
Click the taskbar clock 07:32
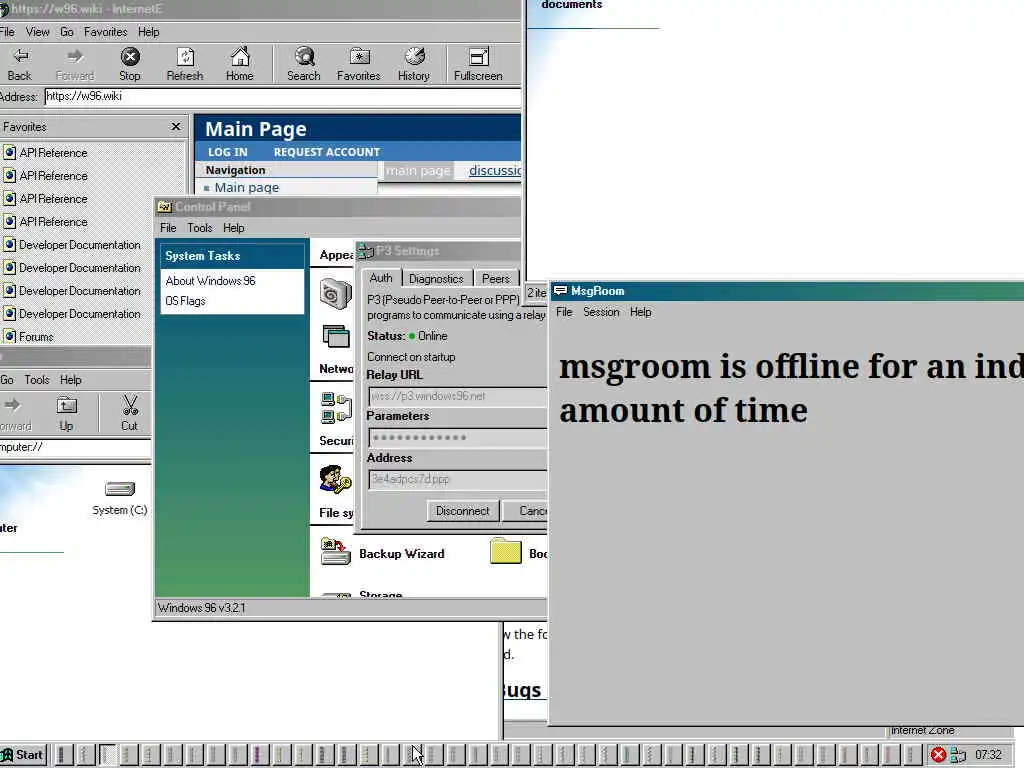point(988,755)
